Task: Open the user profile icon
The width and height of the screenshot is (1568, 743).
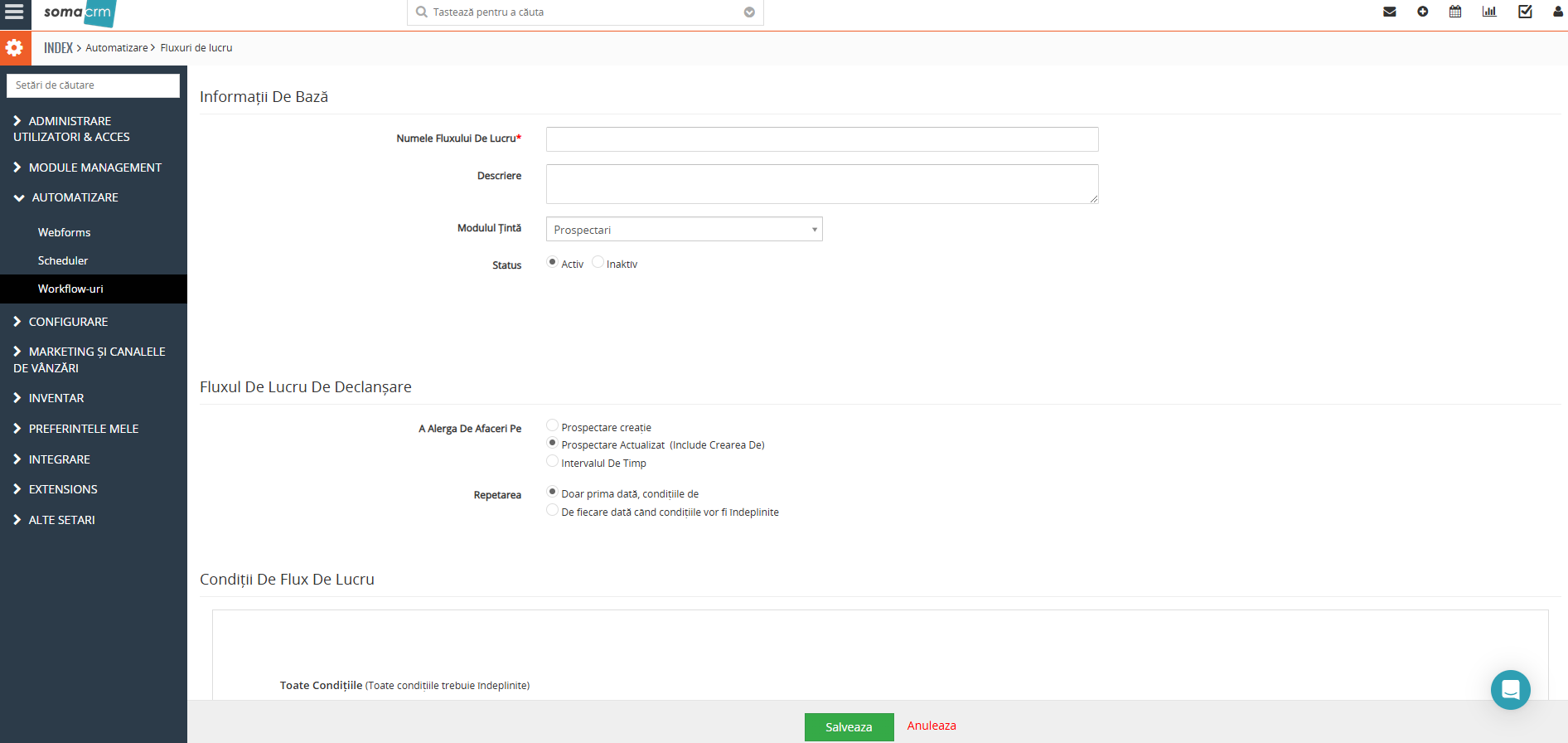Action: coord(1558,12)
